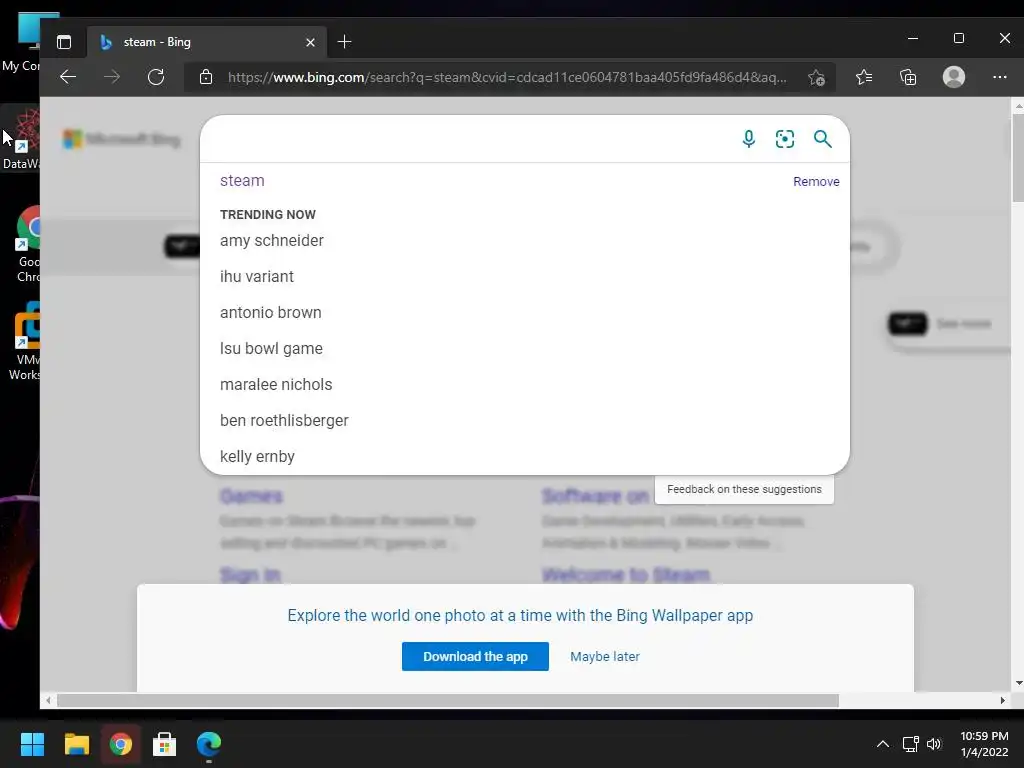Image resolution: width=1024 pixels, height=768 pixels.
Task: Select the Google Chrome desktop shortcut
Action: [x=26, y=245]
